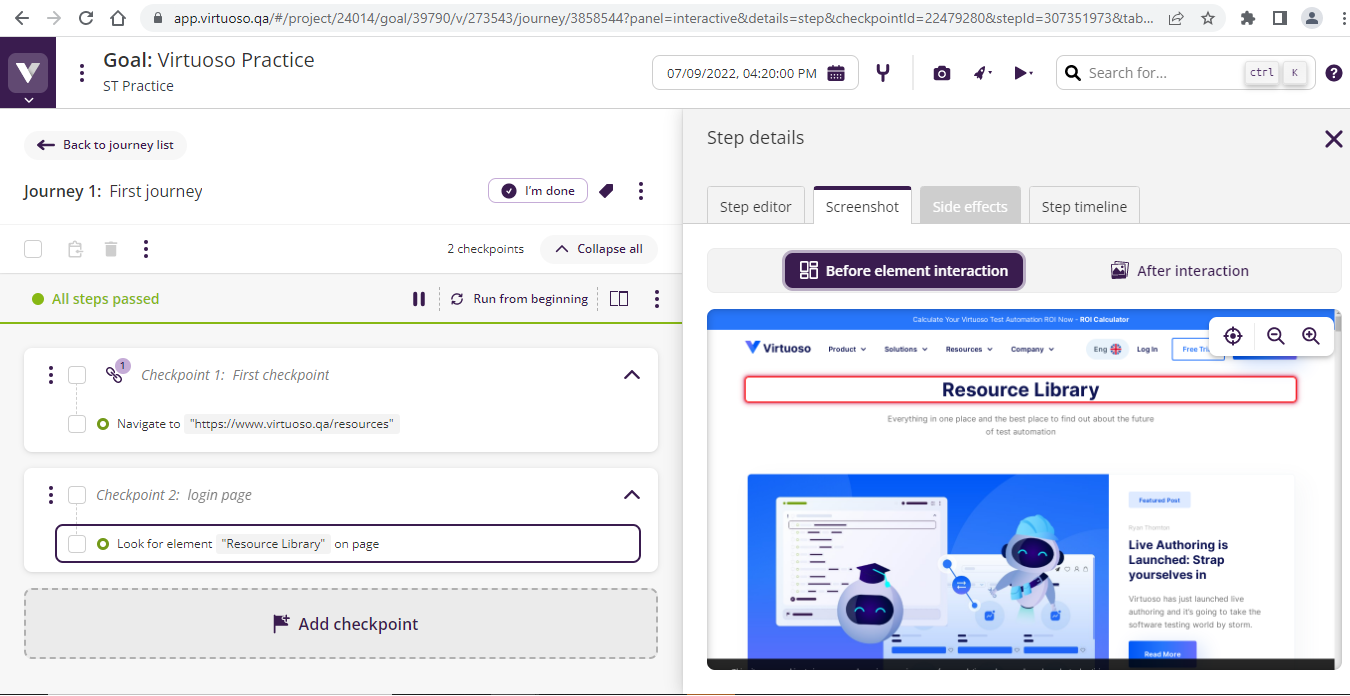The image size is (1350, 696).
Task: Click the Add checkpoint button
Action: [x=341, y=624]
